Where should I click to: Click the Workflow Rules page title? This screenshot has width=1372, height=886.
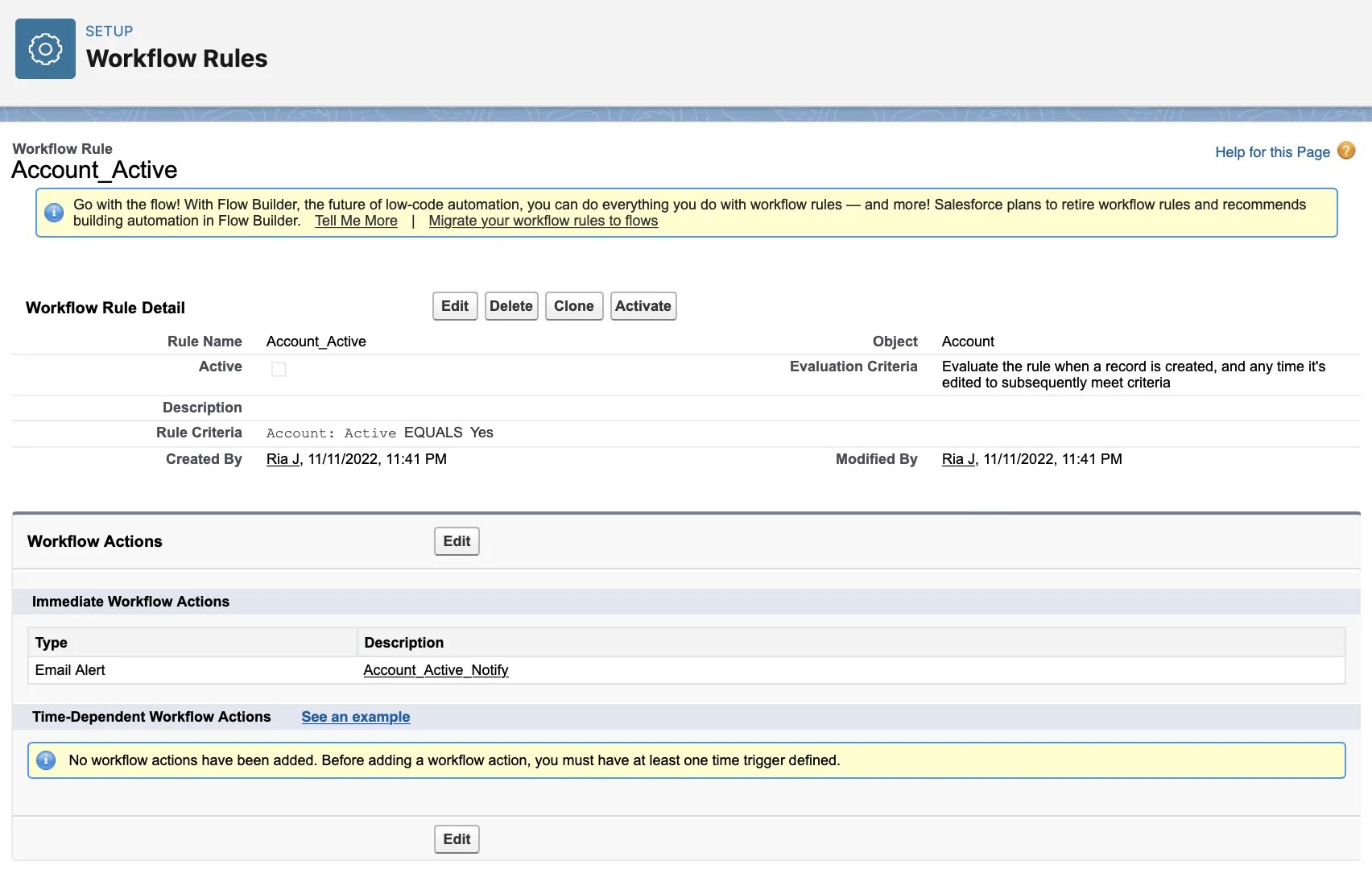point(177,59)
